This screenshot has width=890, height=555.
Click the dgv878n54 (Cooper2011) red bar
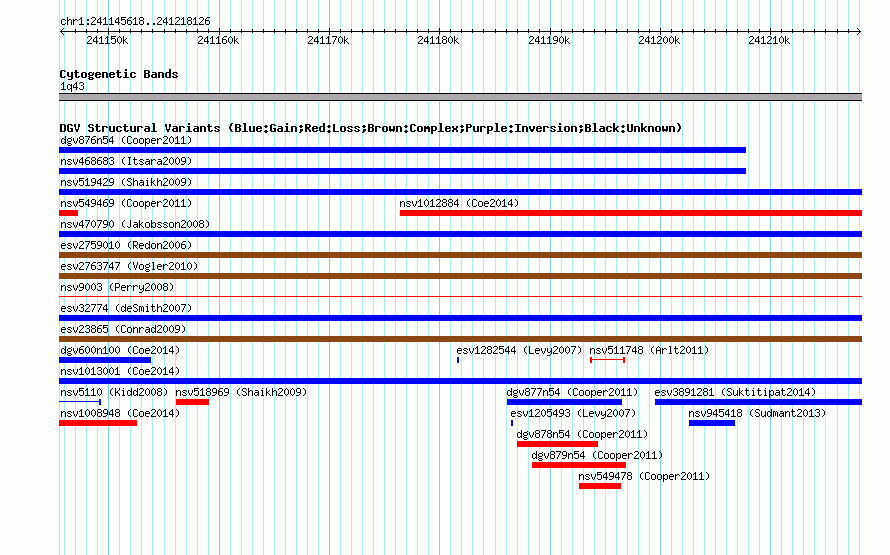click(x=557, y=444)
